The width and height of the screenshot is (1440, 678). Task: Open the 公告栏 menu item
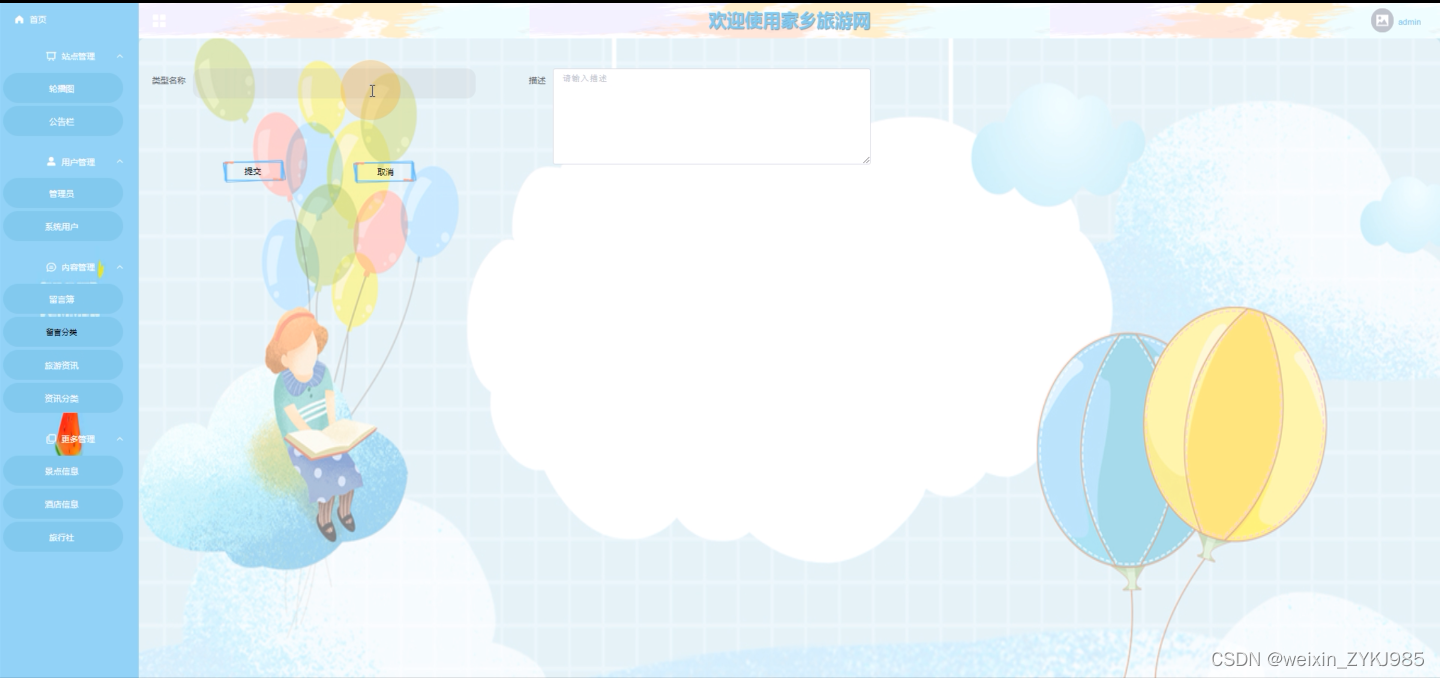click(63, 122)
